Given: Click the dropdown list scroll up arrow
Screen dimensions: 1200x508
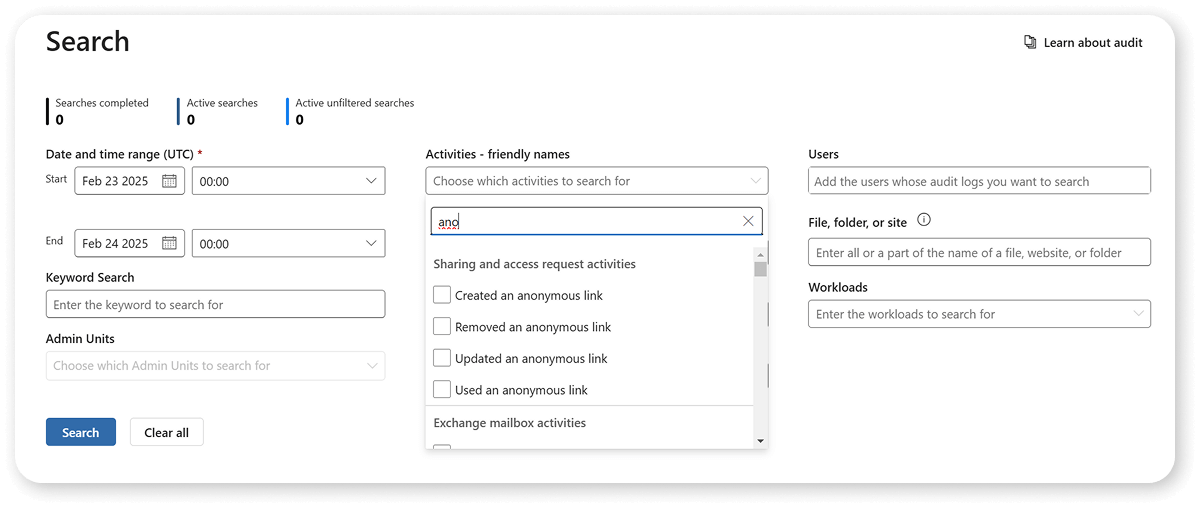Looking at the screenshot, I should (760, 254).
